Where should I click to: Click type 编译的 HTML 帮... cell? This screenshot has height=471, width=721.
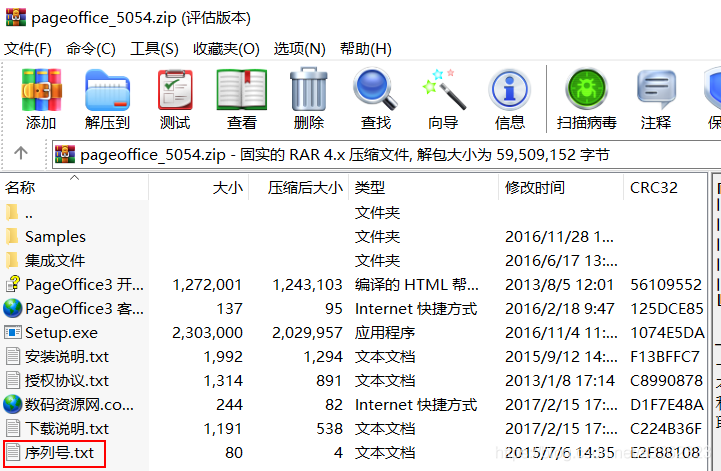417,284
